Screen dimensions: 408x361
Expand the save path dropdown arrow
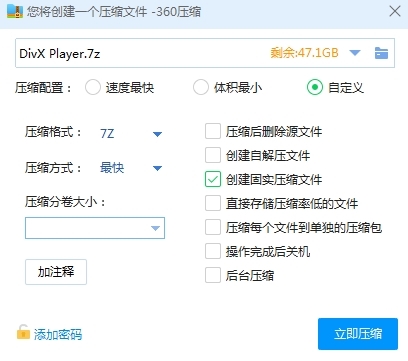pos(355,53)
